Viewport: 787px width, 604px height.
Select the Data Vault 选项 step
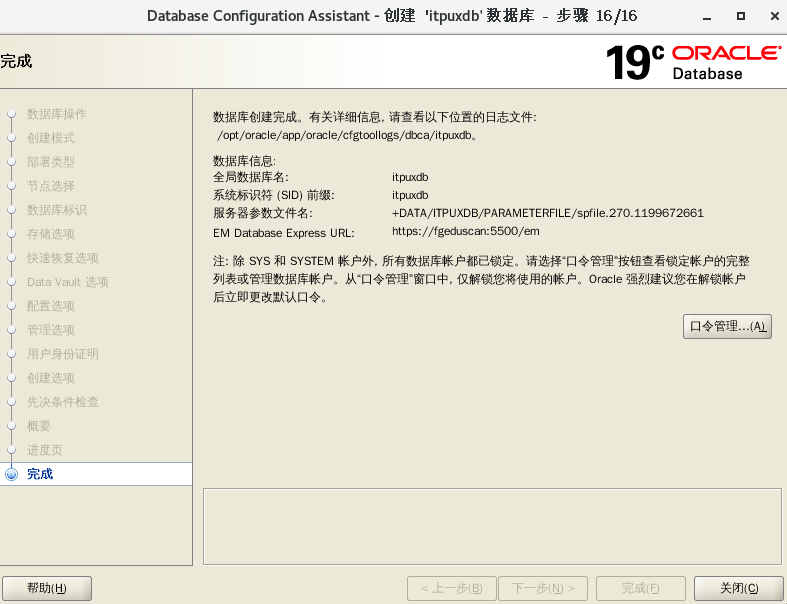[68, 282]
